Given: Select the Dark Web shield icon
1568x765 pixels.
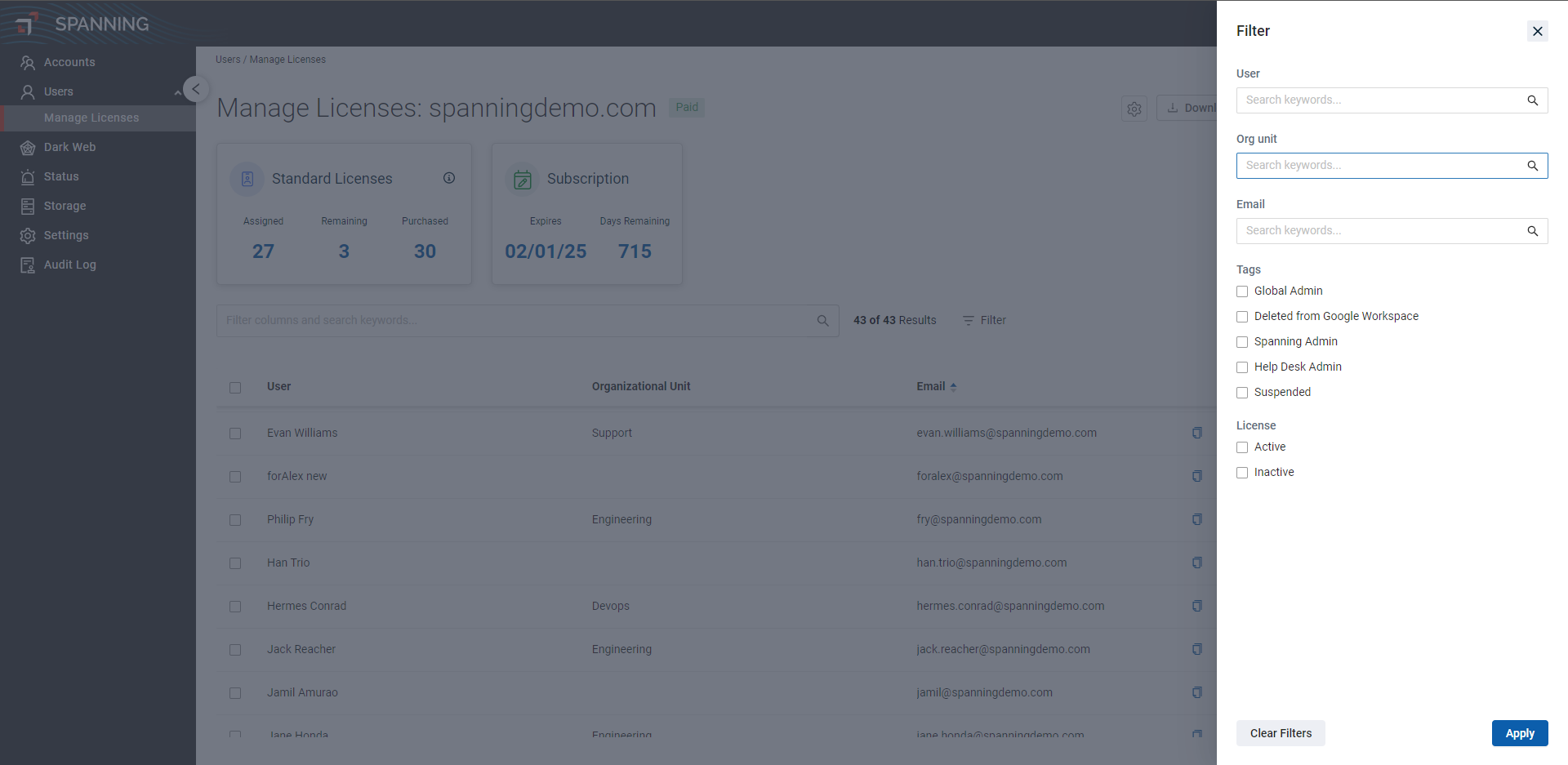Looking at the screenshot, I should [28, 148].
